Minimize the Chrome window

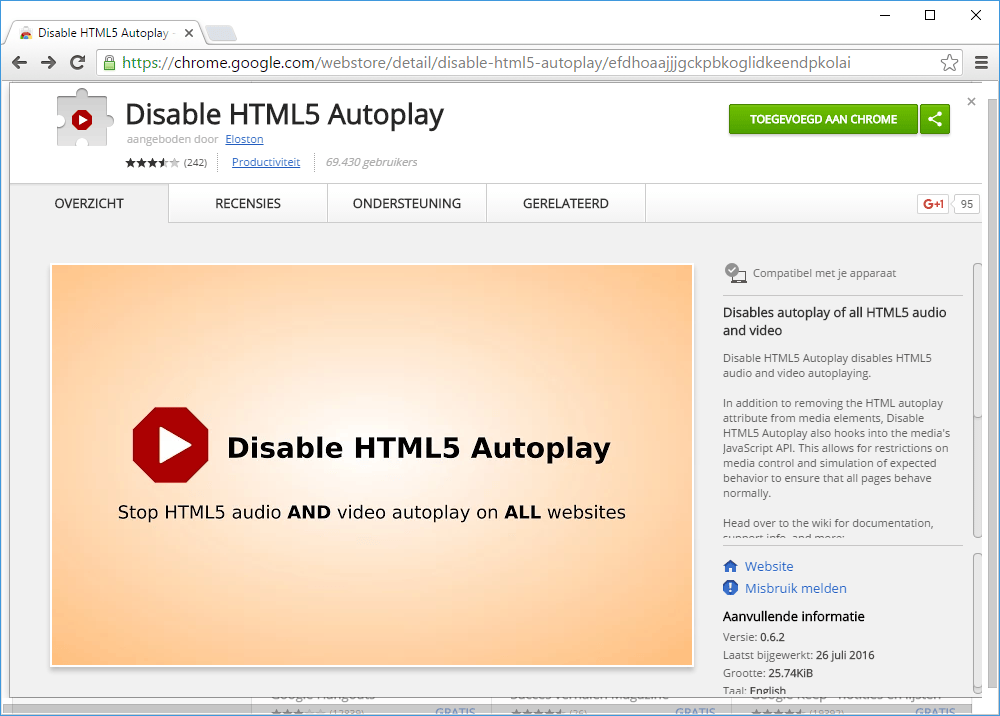click(885, 15)
